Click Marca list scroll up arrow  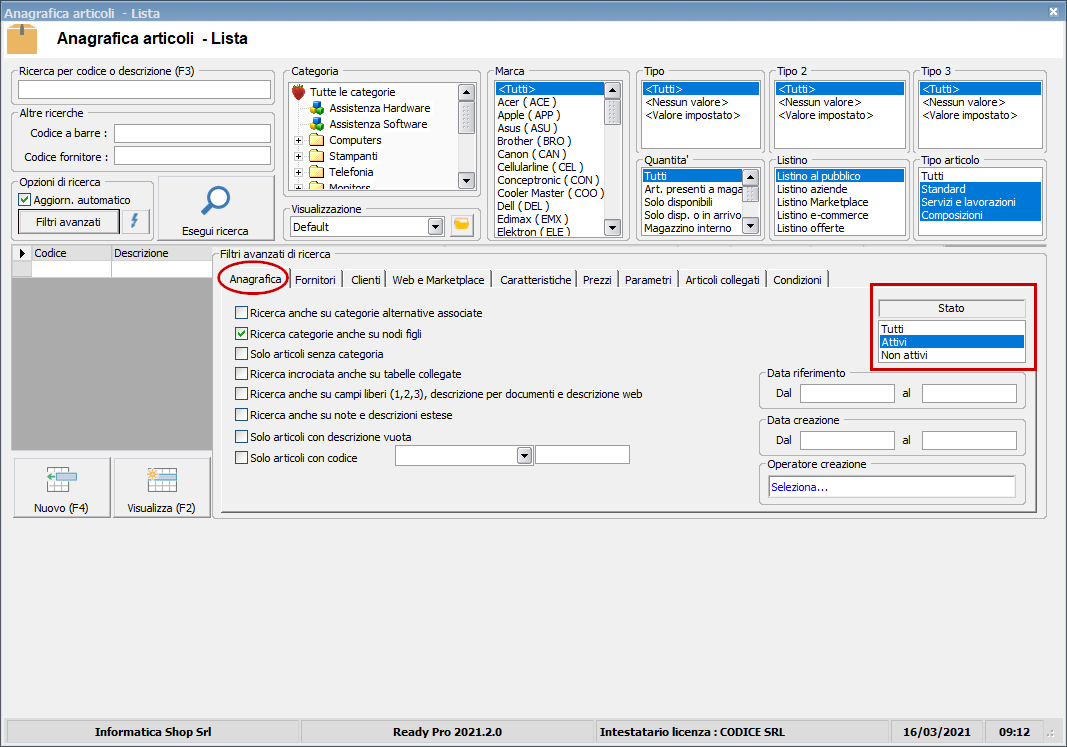612,90
